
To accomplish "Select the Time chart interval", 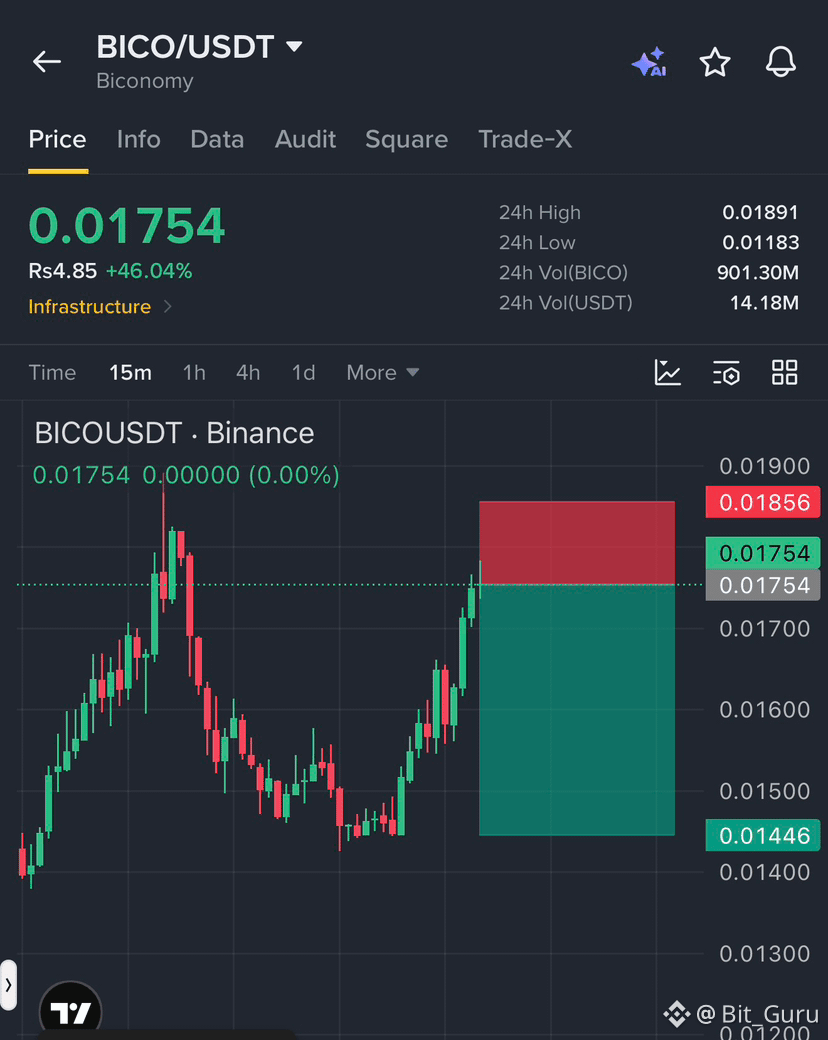I will [x=52, y=373].
